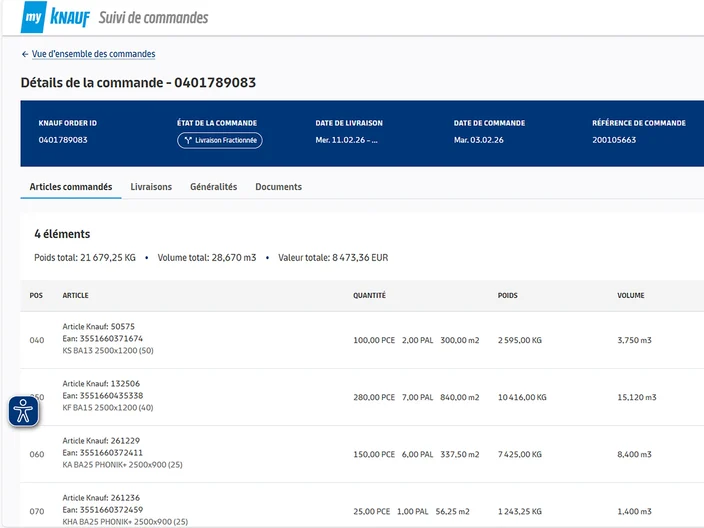
Task: Click Knauf Order ID value 0401789083
Action: tap(63, 140)
